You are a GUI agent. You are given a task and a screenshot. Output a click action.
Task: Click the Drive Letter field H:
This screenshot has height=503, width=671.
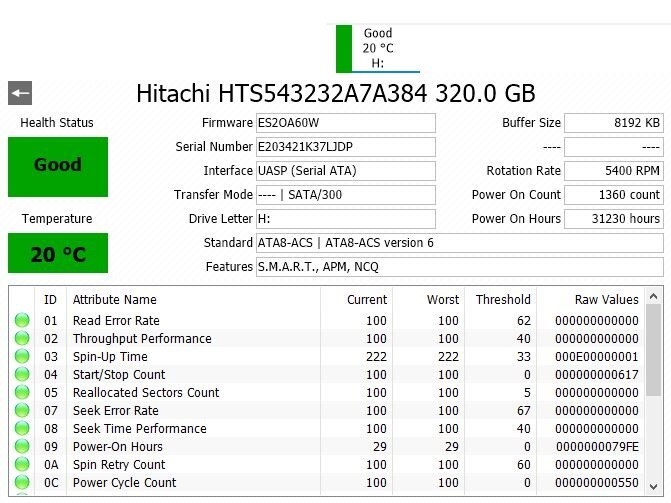click(x=346, y=219)
